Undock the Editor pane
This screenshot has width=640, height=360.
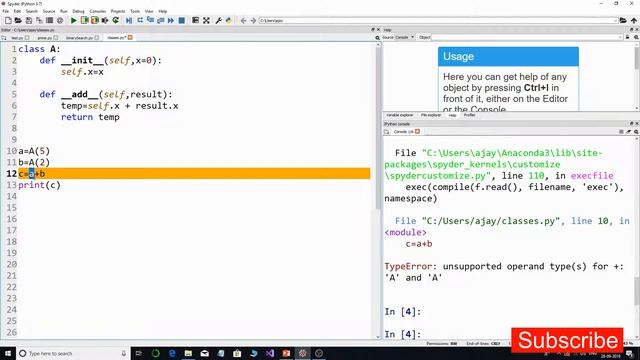[x=373, y=30]
